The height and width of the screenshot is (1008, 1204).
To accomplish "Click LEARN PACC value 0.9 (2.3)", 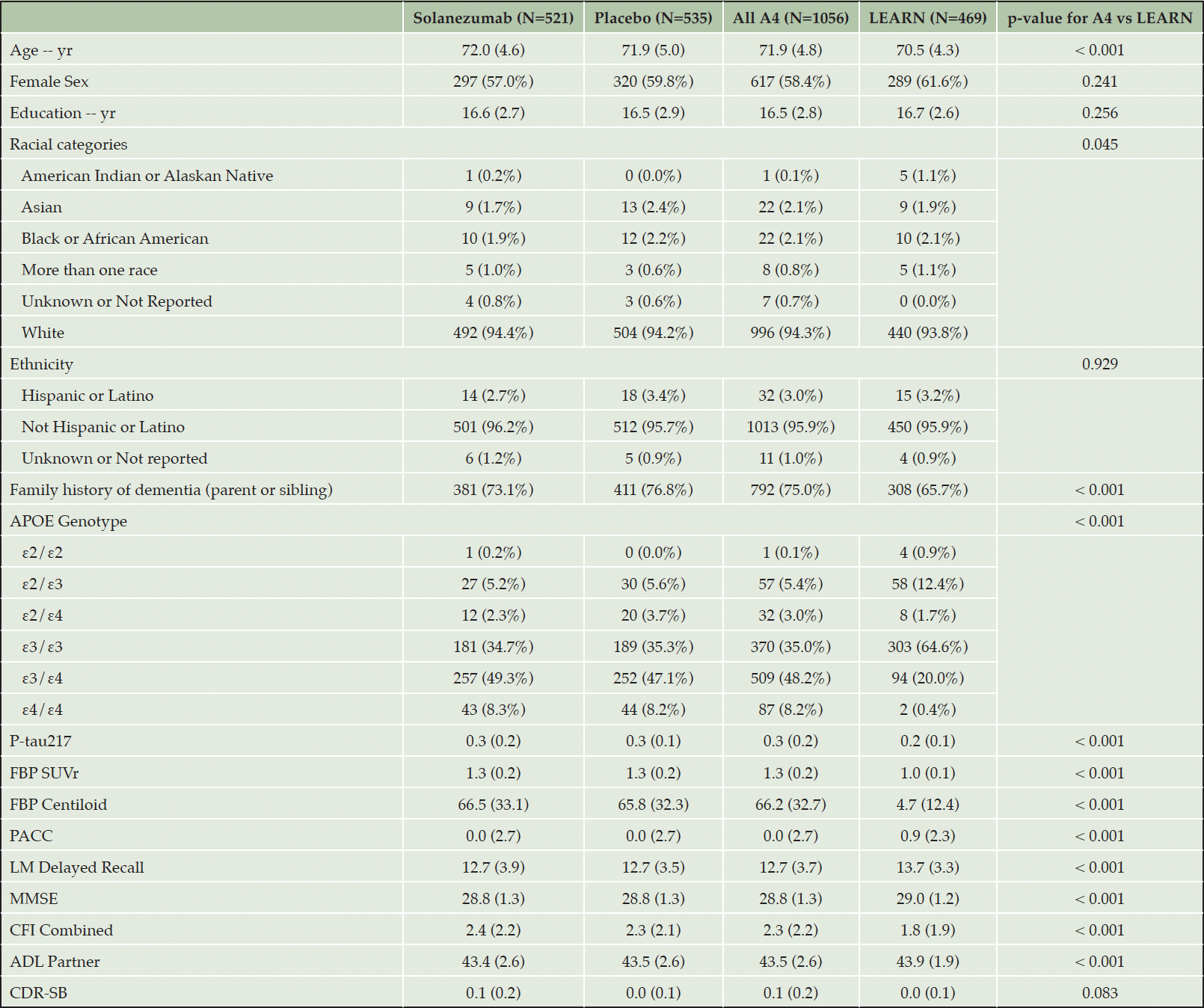I will click(928, 836).
